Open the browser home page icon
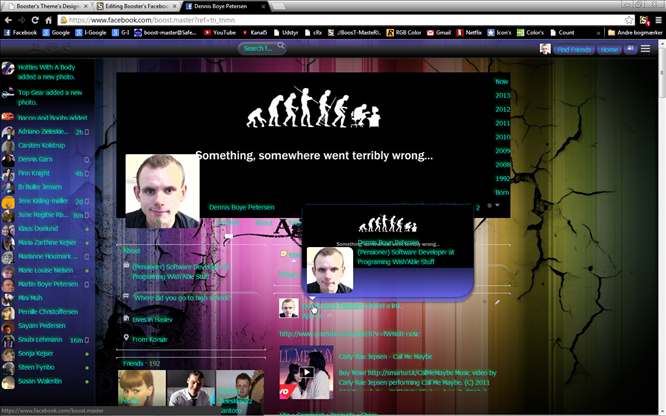The image size is (666, 416). point(48,20)
